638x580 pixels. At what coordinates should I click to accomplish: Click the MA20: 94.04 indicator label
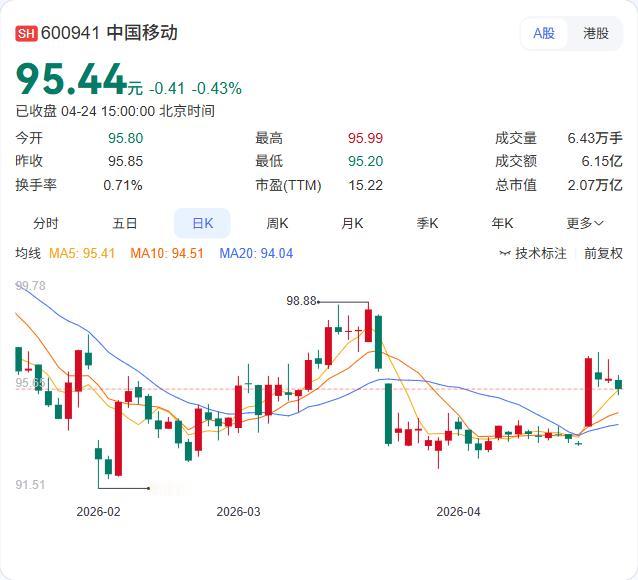(256, 253)
